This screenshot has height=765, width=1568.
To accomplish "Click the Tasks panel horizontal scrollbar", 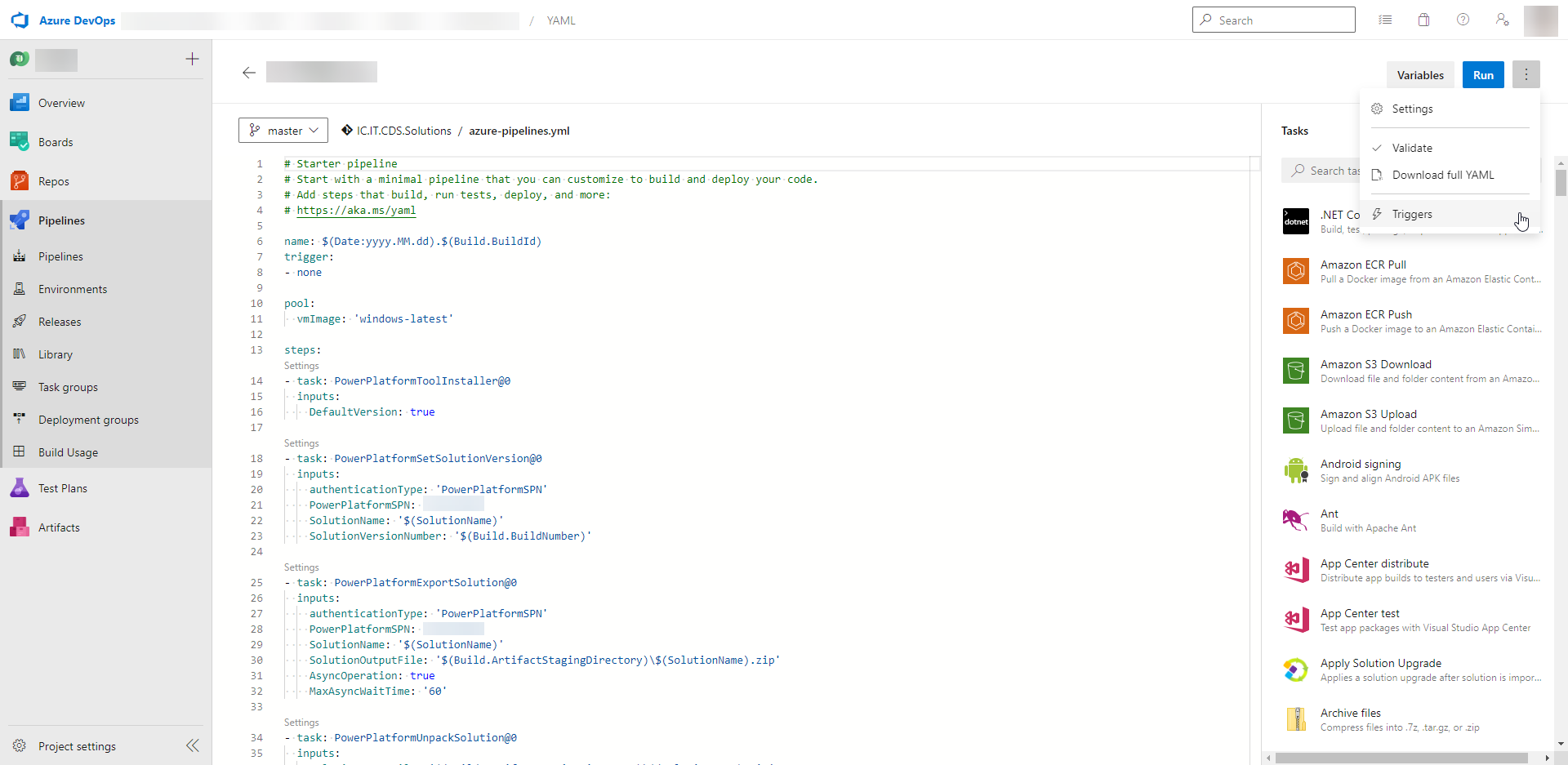I will click(x=1401, y=758).
